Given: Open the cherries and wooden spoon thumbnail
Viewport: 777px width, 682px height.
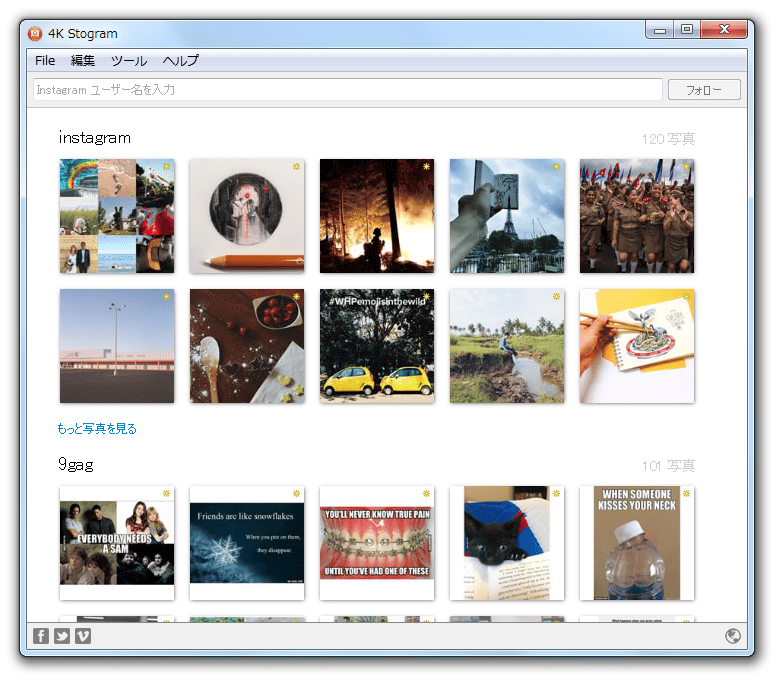Looking at the screenshot, I should 247,346.
